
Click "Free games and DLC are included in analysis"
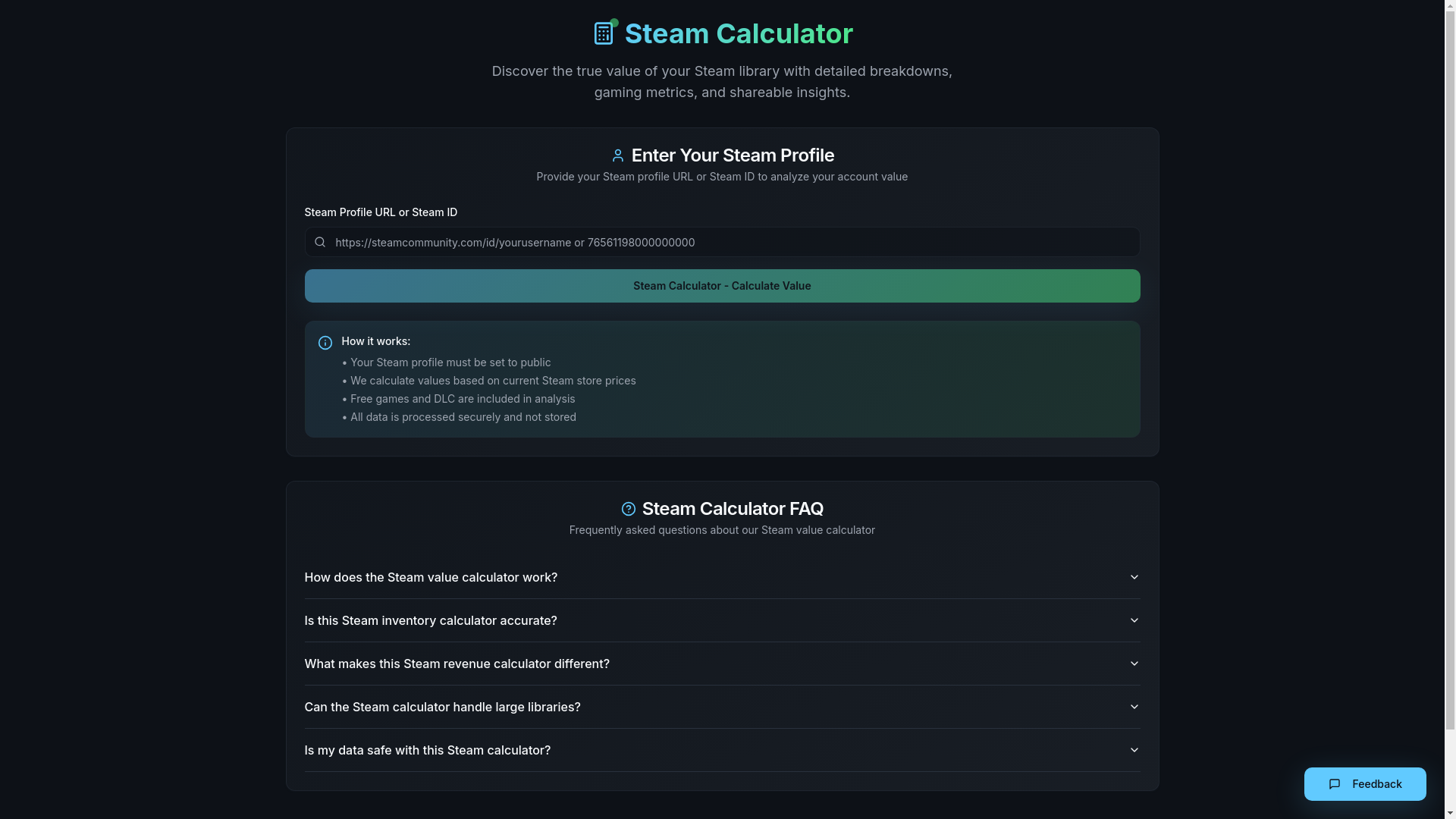[463, 399]
